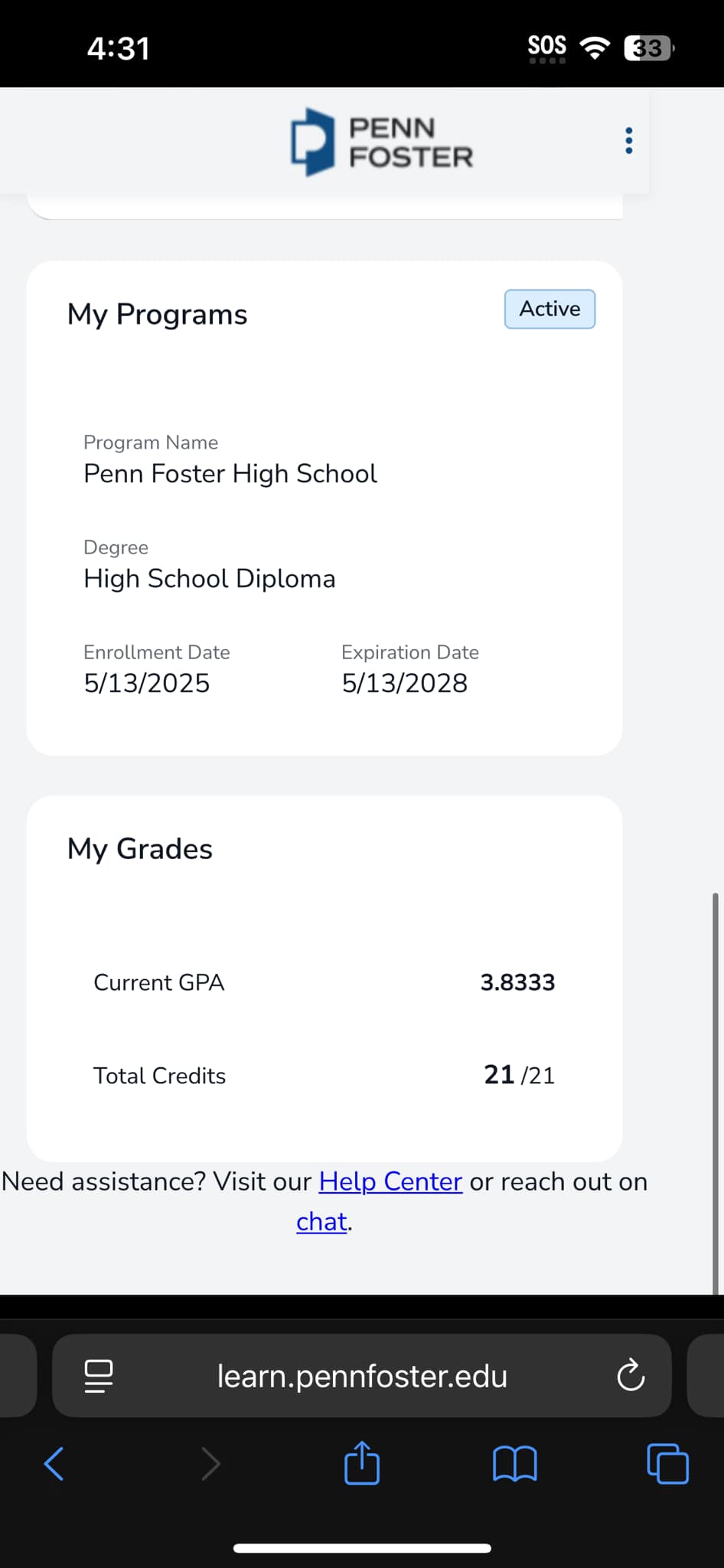Open Safari bookmarks book icon

[x=515, y=1464]
